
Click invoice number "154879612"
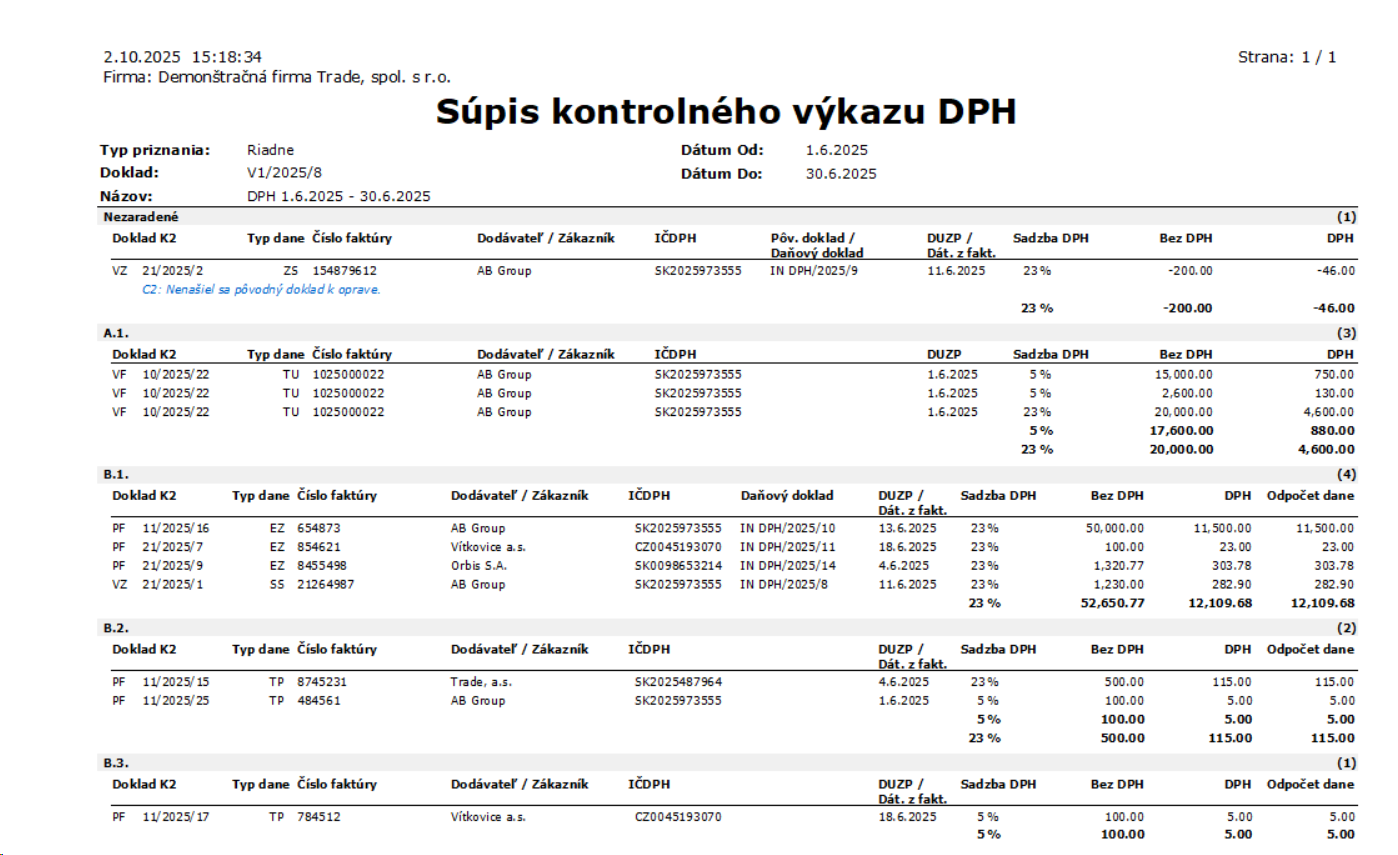pos(345,270)
